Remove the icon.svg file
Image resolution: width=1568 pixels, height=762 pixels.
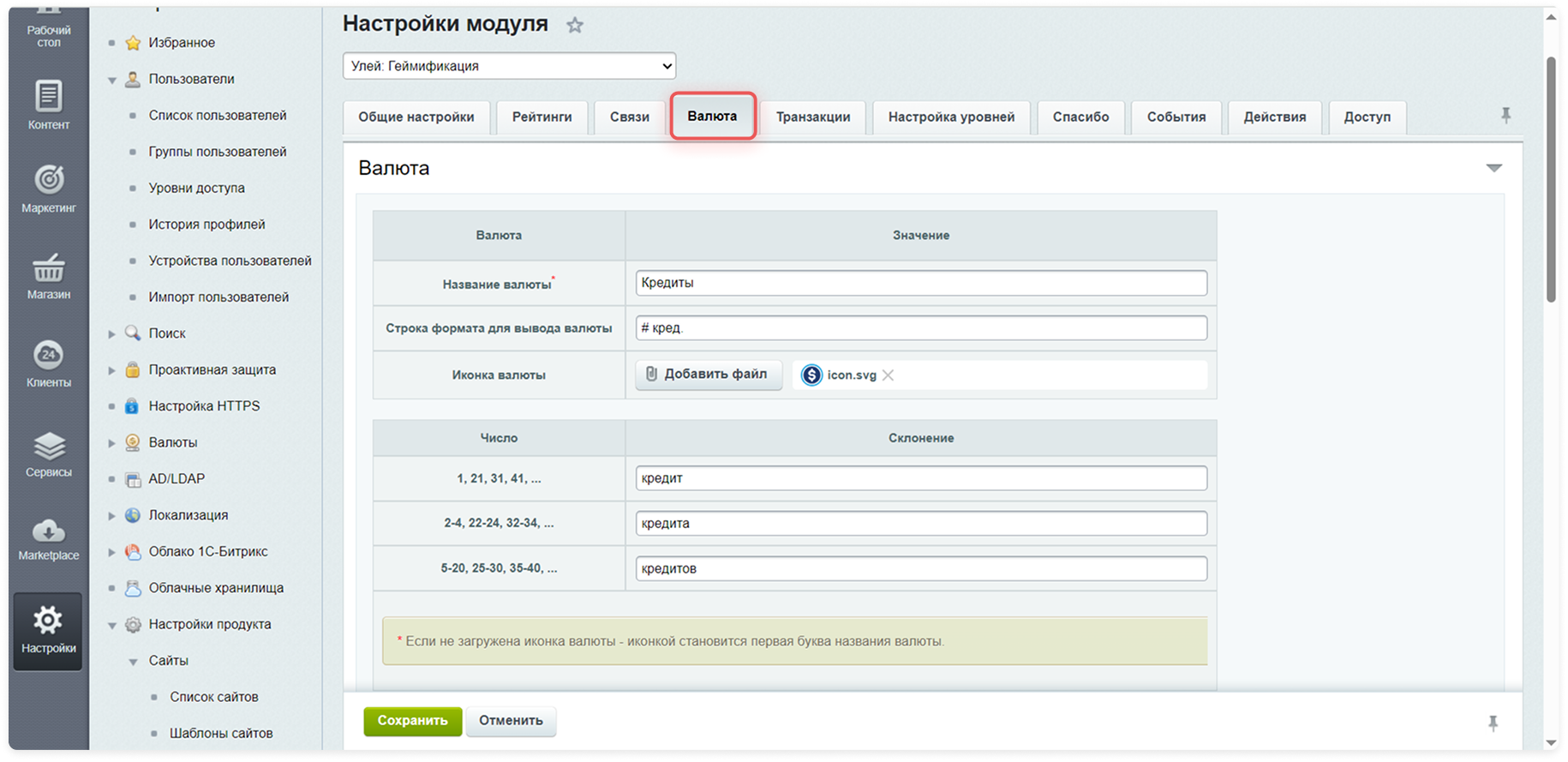pyautogui.click(x=889, y=375)
